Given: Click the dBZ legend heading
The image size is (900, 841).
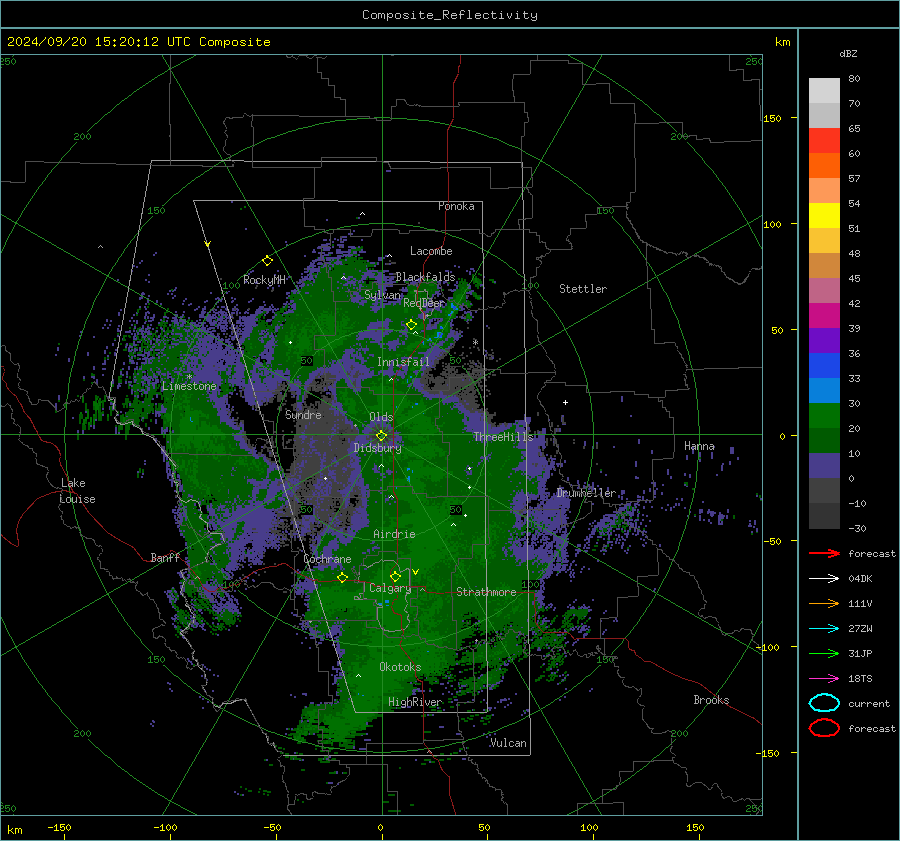Looking at the screenshot, I should coord(848,53).
